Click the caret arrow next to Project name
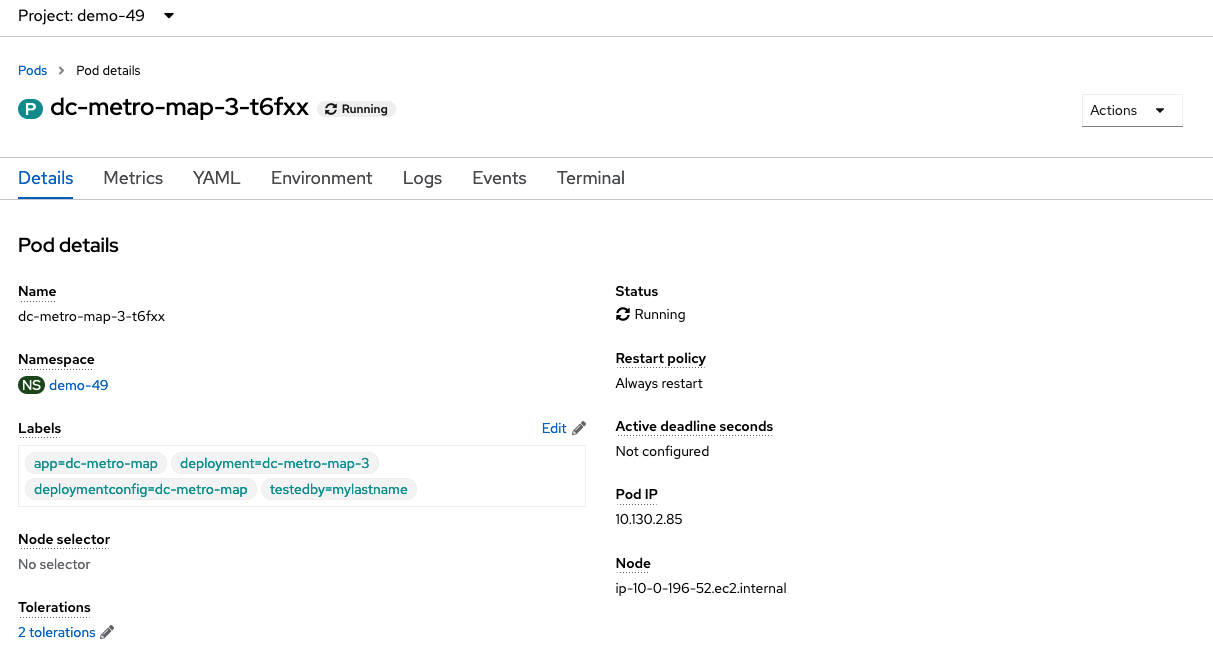 pos(168,16)
